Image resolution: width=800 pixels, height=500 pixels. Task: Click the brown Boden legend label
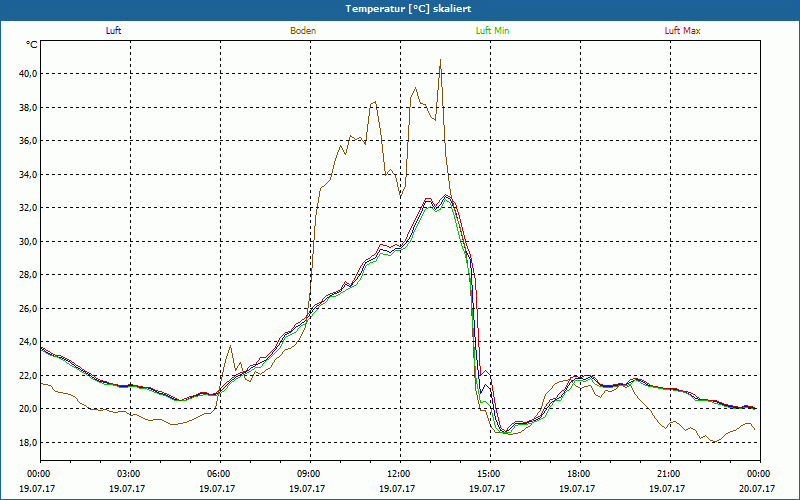point(303,31)
